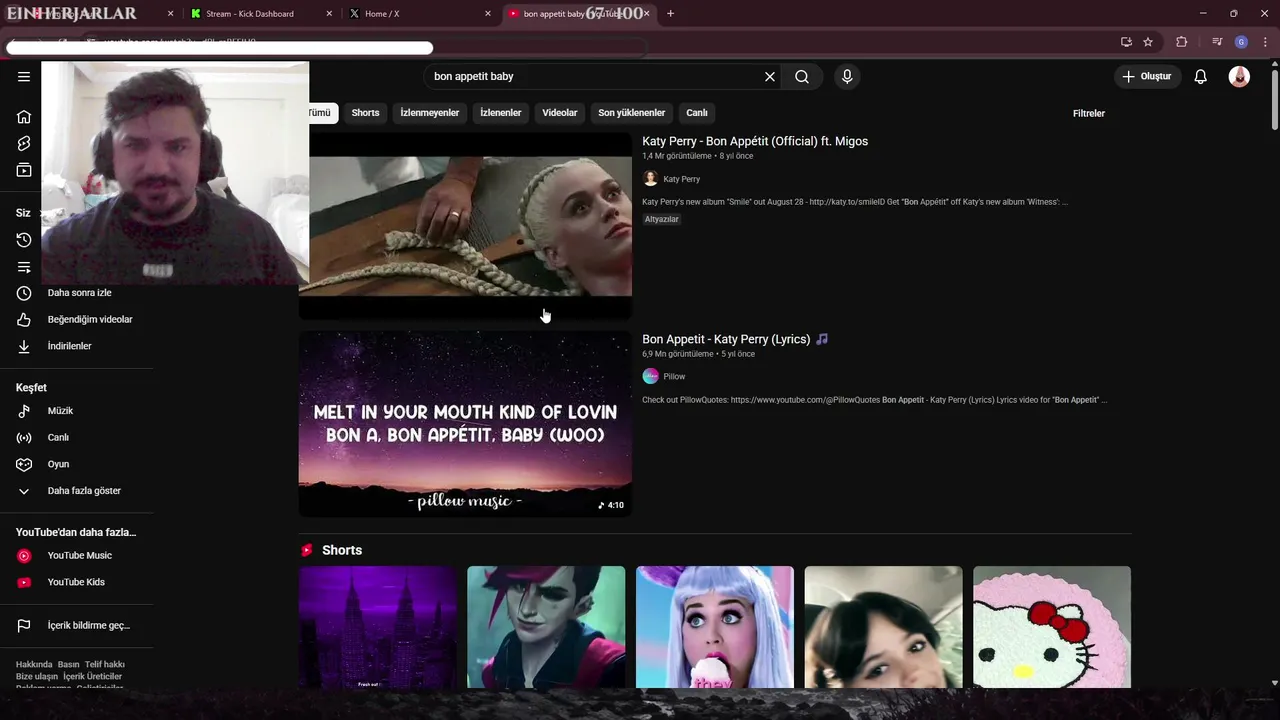The image size is (1280, 720).
Task: Open the account avatar menu
Action: pos(1239,77)
